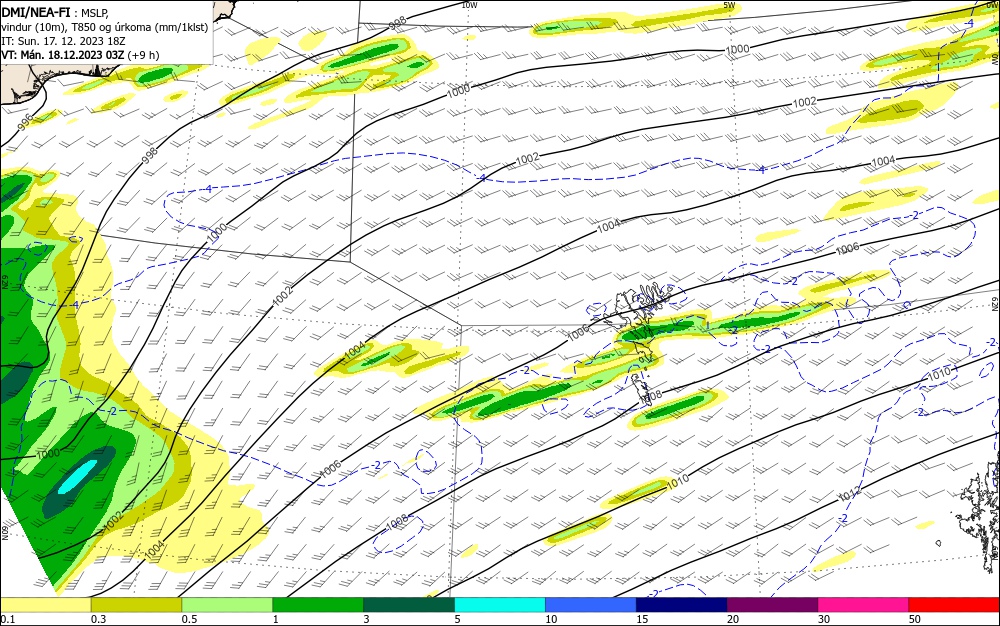Click the '(+9 h)' forecast offset text
The height and width of the screenshot is (626, 1000).
click(x=143, y=55)
